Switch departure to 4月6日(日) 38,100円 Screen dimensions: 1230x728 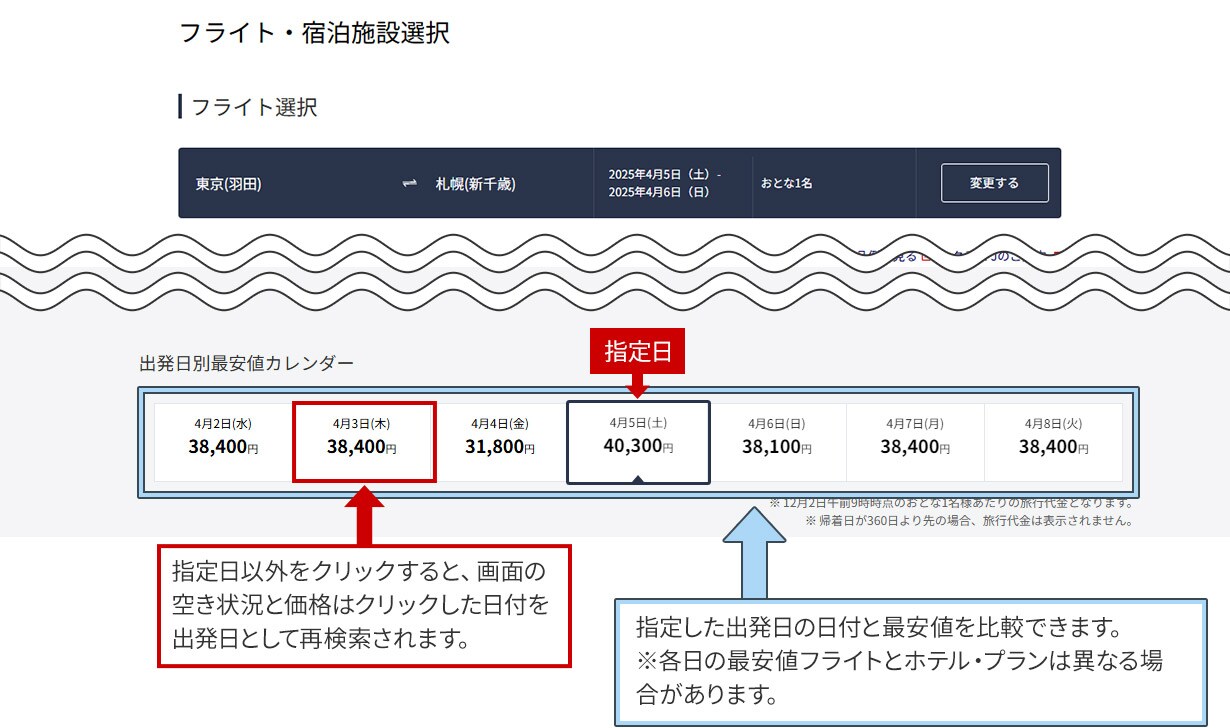(x=776, y=442)
